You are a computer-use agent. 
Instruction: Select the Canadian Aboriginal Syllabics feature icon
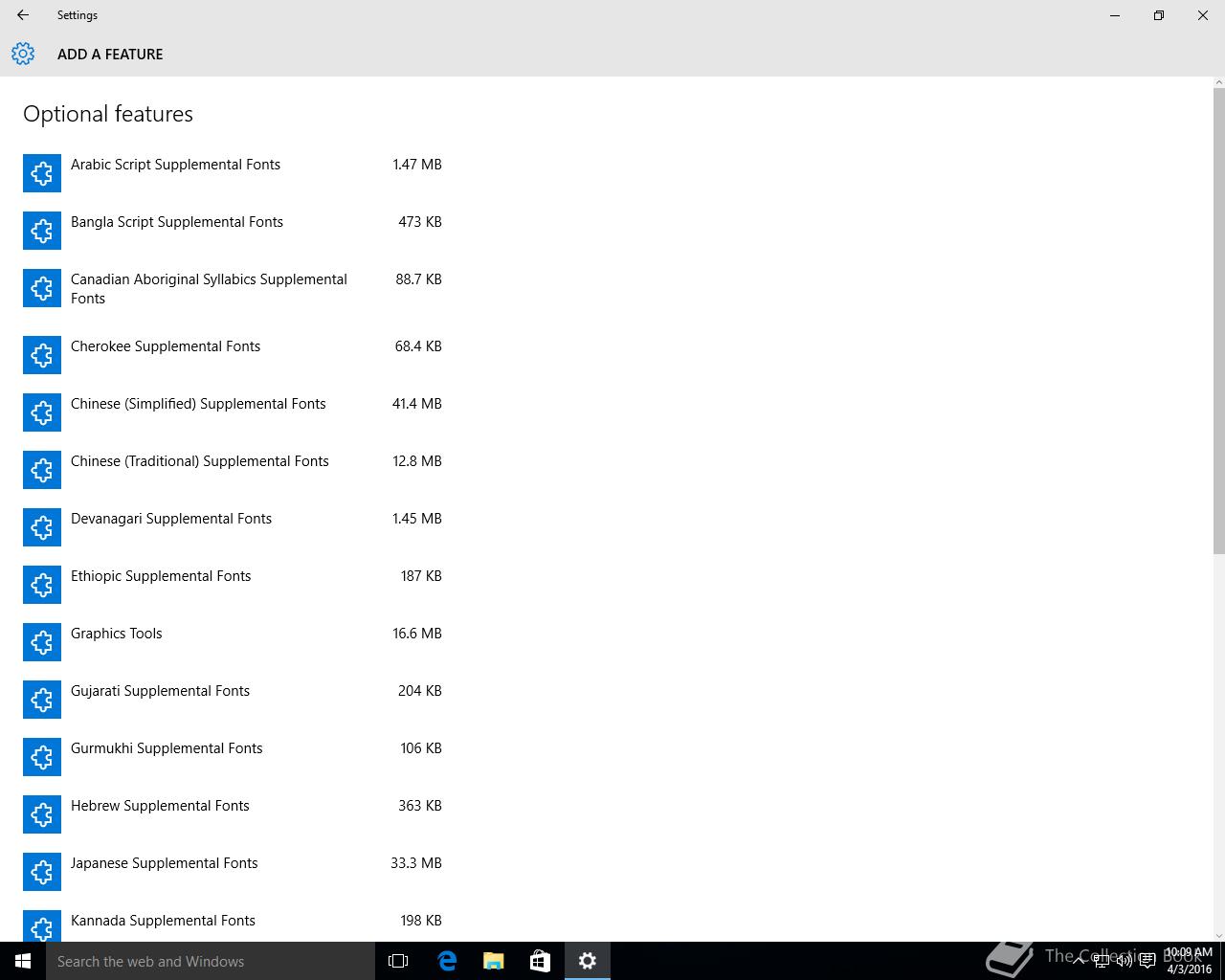click(x=42, y=288)
